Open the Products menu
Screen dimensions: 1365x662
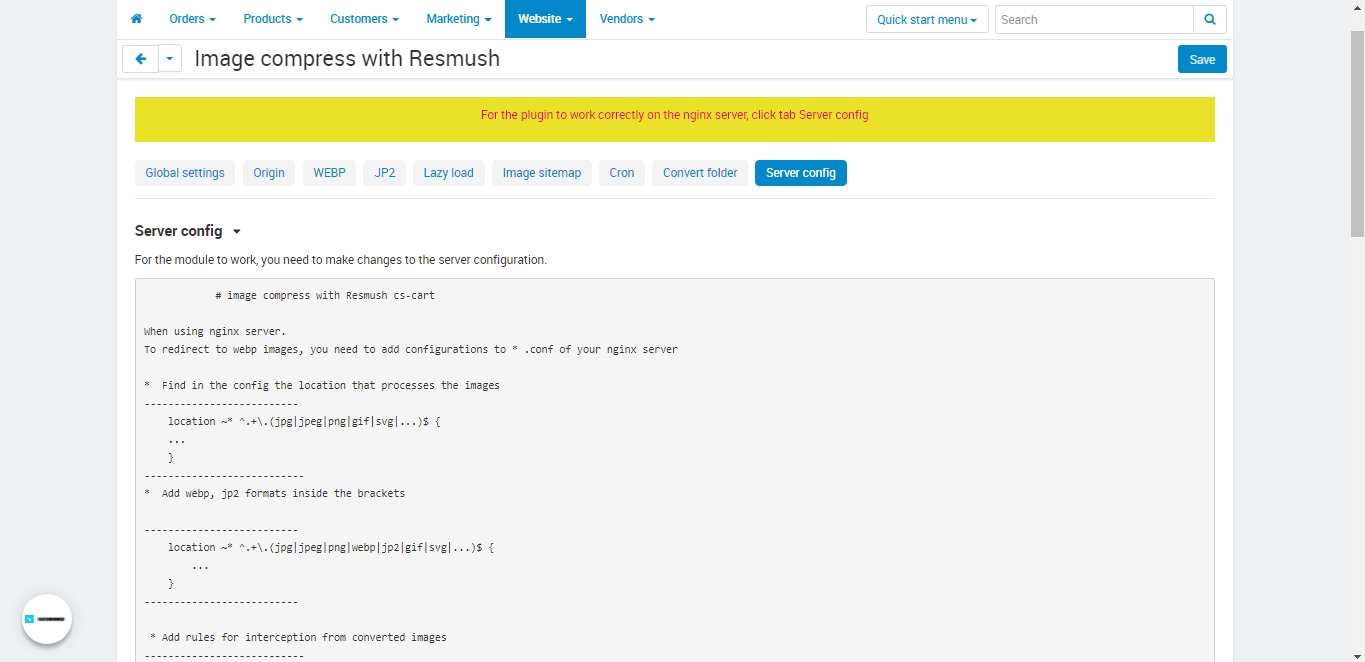coord(273,19)
